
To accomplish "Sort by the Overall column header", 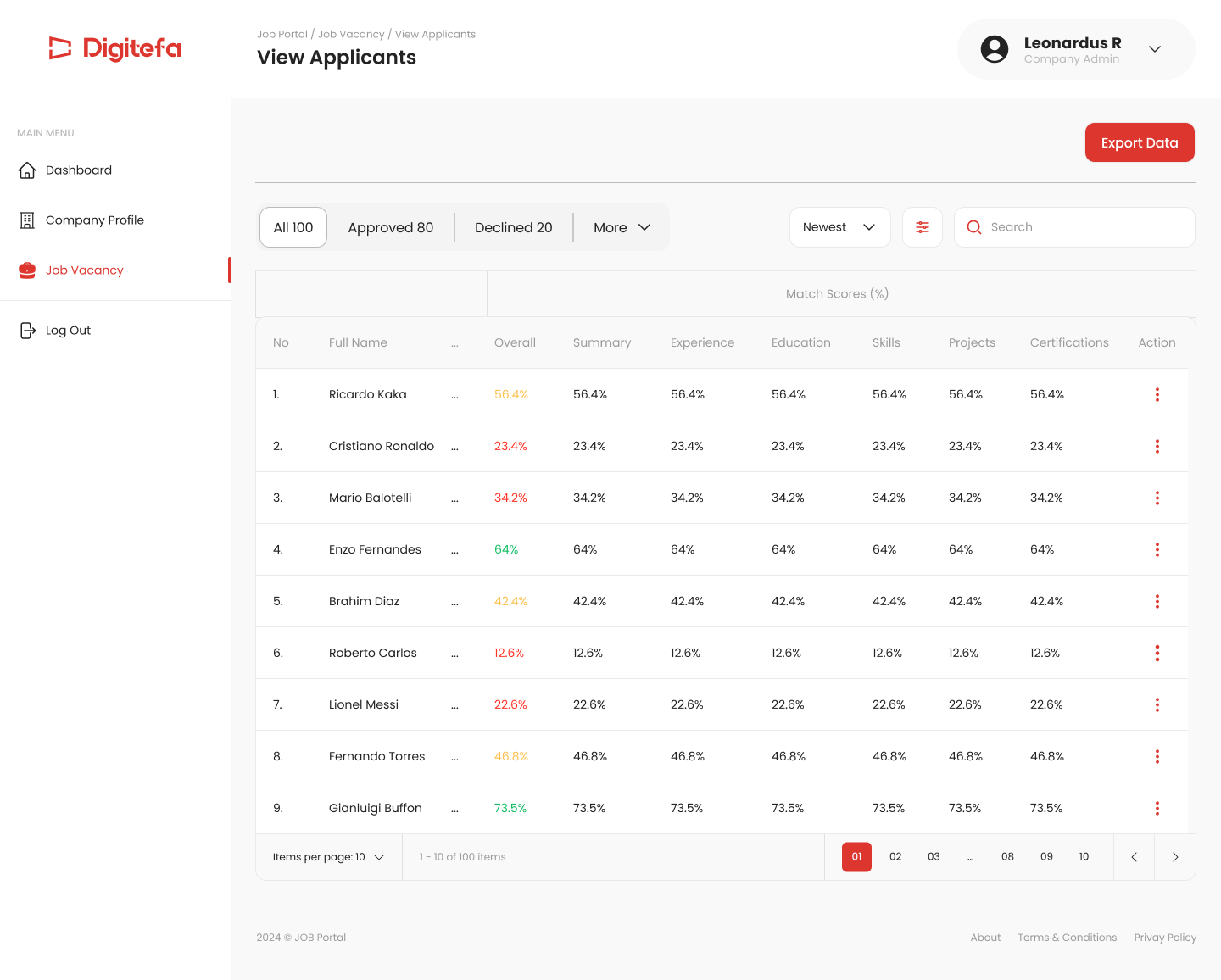I will point(515,343).
